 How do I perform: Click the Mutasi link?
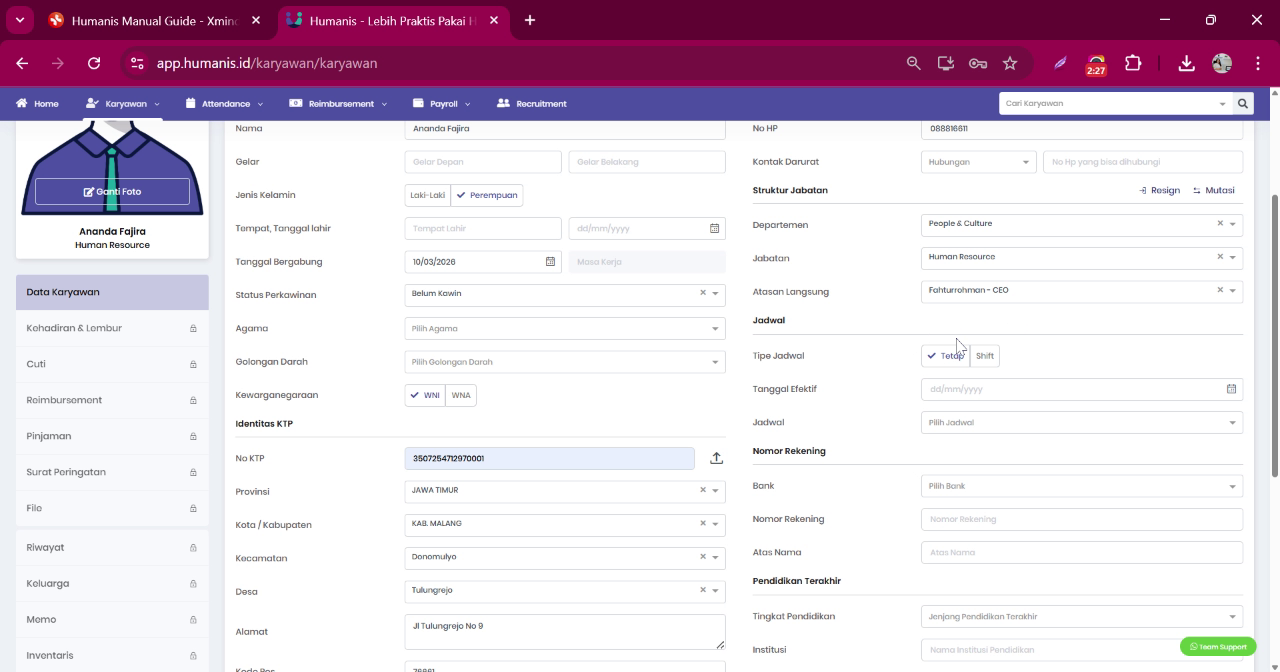coord(1213,190)
